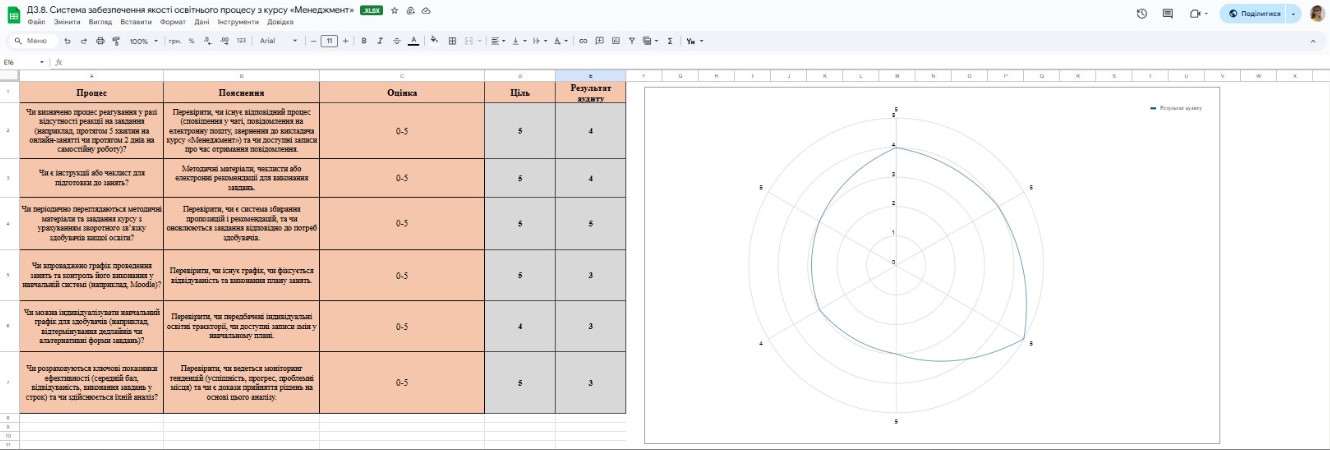Viewport: 1330px width, 450px height.
Task: Click the functions sigma icon
Action: point(670,41)
